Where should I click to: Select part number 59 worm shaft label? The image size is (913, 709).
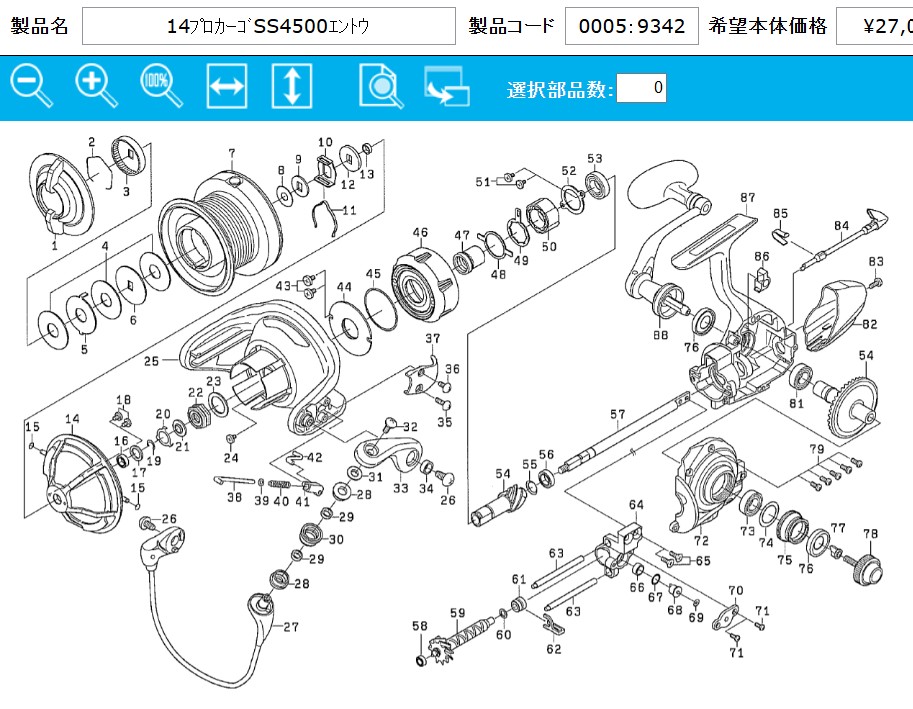click(458, 612)
